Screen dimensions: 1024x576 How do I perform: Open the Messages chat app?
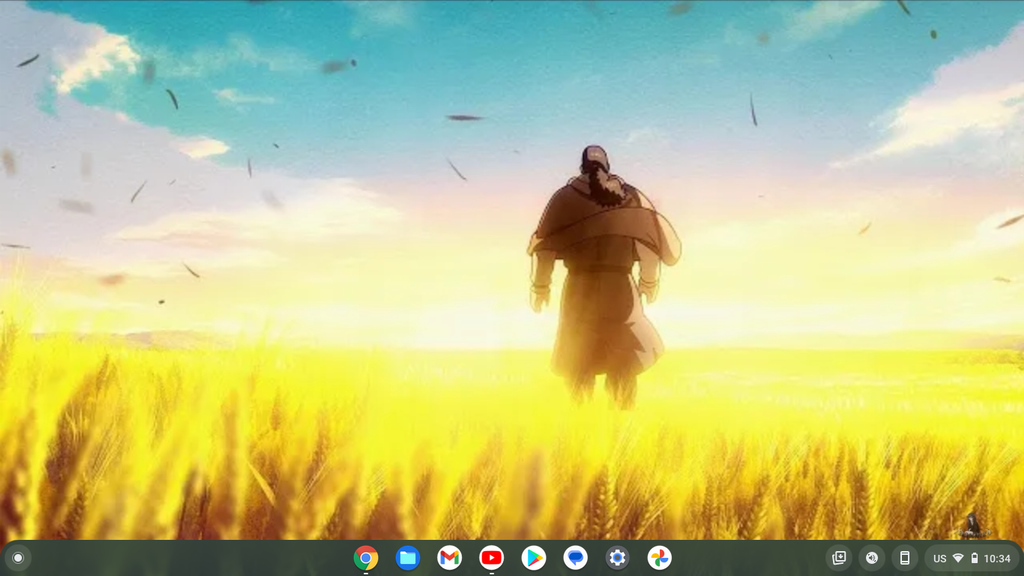point(575,558)
